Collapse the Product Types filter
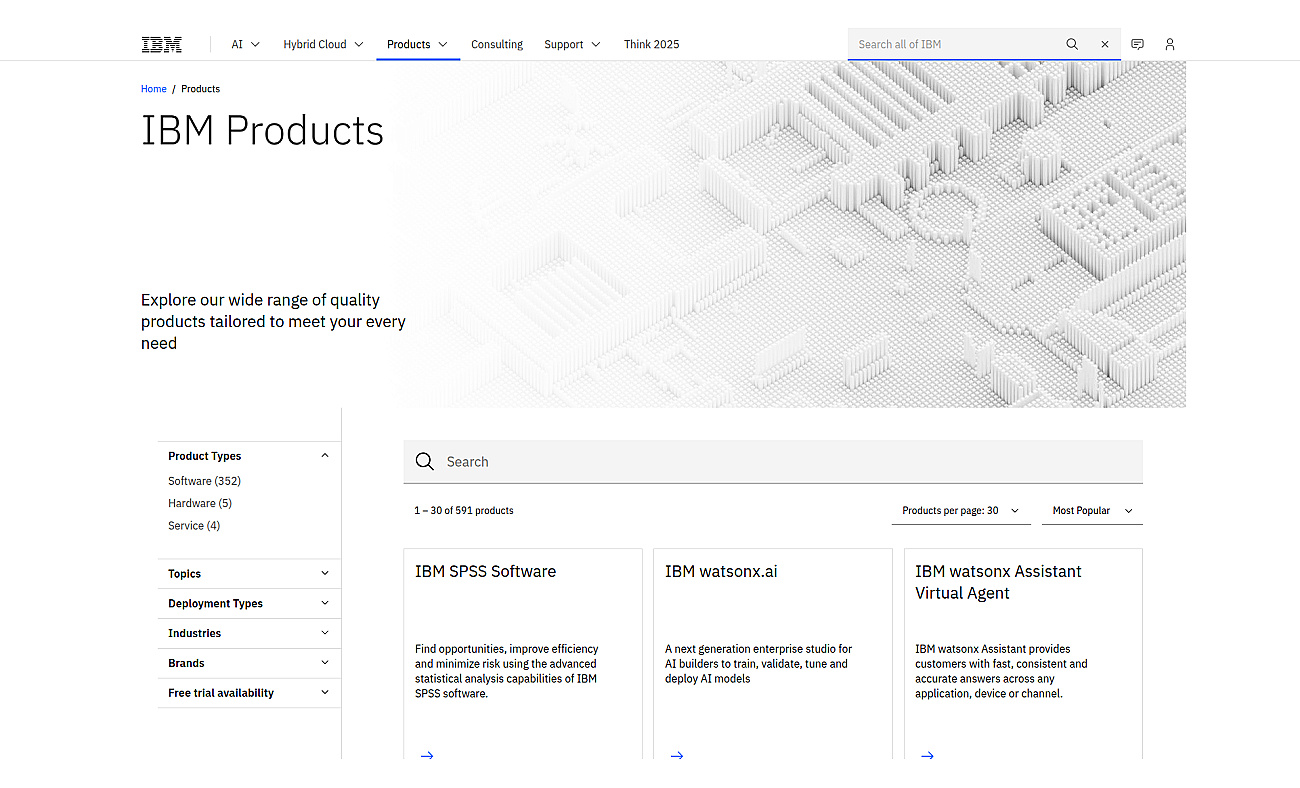Screen dimensions: 1300x788 pos(249,456)
